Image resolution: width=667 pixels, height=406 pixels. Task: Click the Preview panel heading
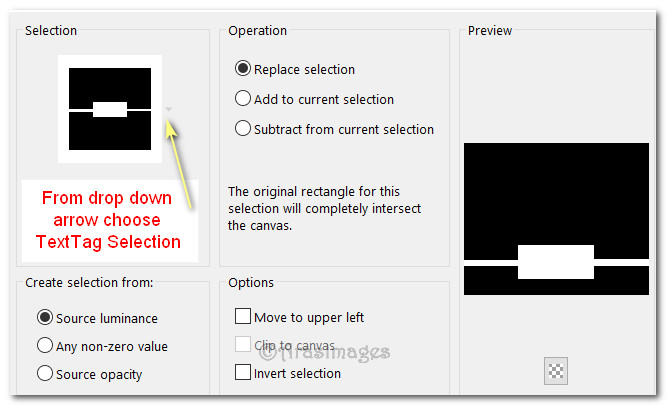[x=490, y=31]
